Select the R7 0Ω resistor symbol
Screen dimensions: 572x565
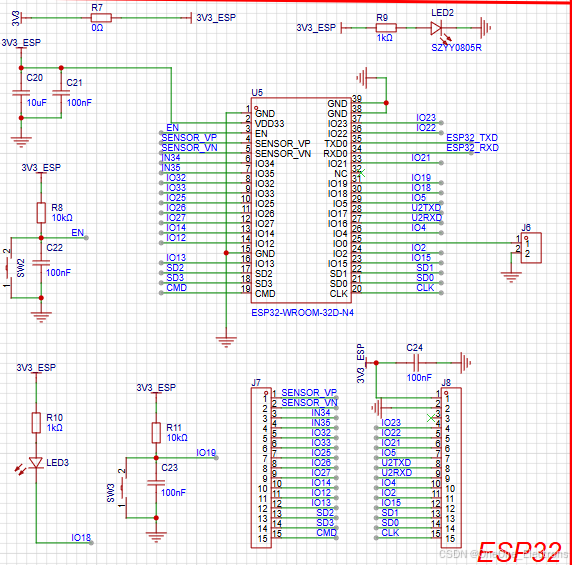[101, 18]
